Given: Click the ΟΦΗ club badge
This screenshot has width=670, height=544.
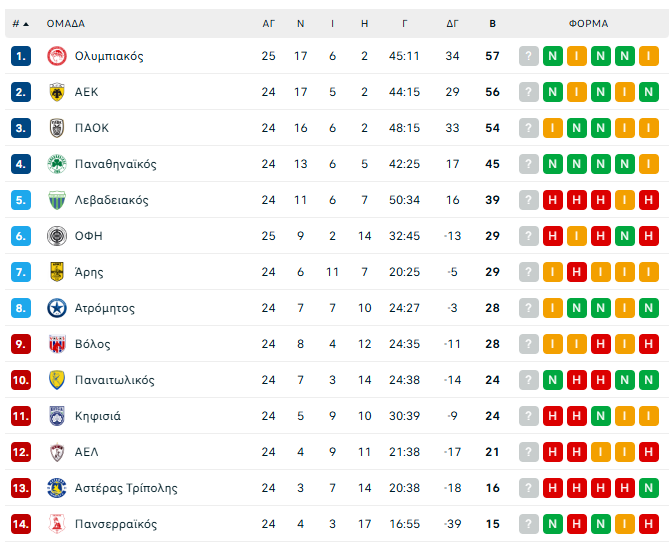Looking at the screenshot, I should (56, 236).
